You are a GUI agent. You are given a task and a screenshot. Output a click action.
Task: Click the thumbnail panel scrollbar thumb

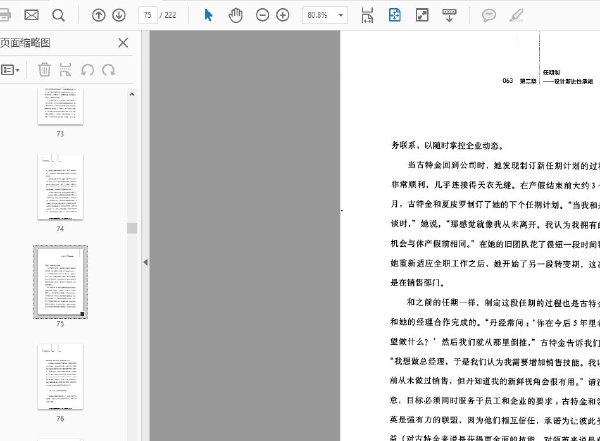point(132,228)
